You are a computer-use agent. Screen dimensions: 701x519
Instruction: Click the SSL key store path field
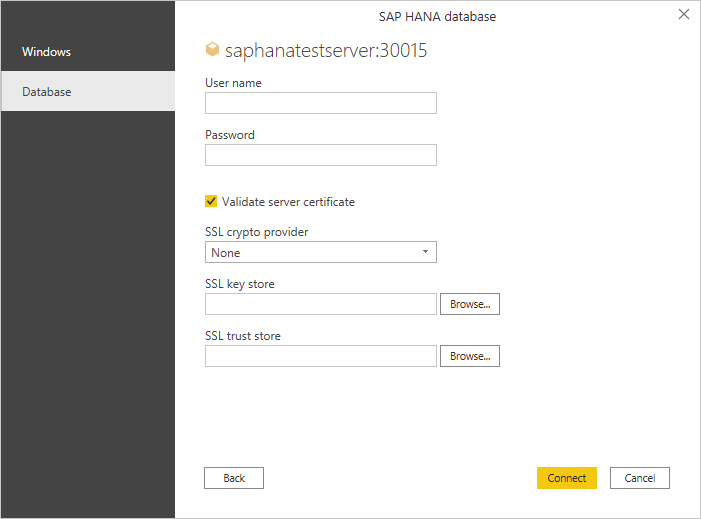pyautogui.click(x=321, y=304)
